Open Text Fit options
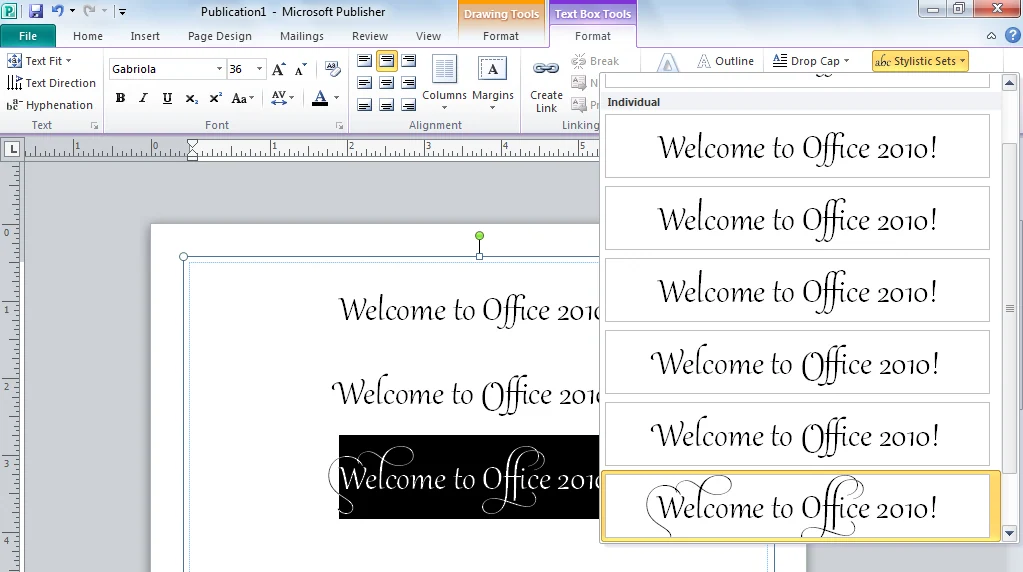 coord(39,61)
